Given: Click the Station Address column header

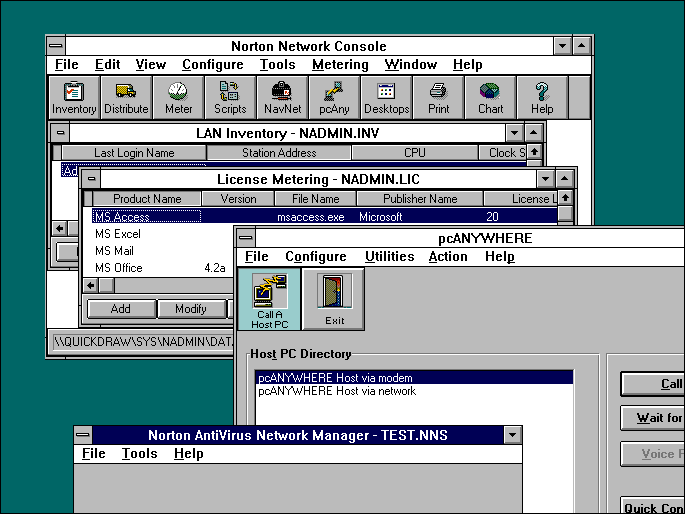Looking at the screenshot, I should pyautogui.click(x=279, y=153).
